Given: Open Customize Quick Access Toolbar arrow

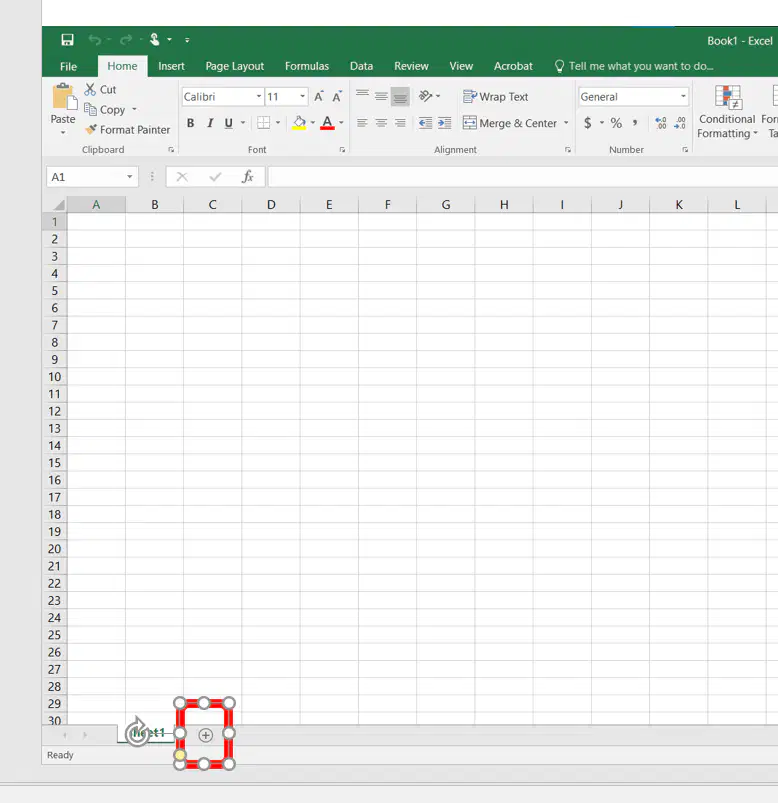Looking at the screenshot, I should 187,40.
